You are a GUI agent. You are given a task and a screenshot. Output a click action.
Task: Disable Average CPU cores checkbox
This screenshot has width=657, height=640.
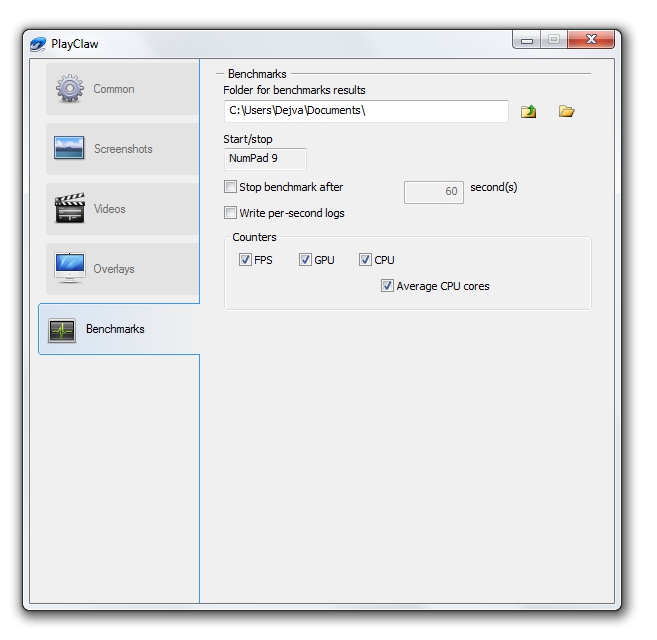tap(387, 286)
